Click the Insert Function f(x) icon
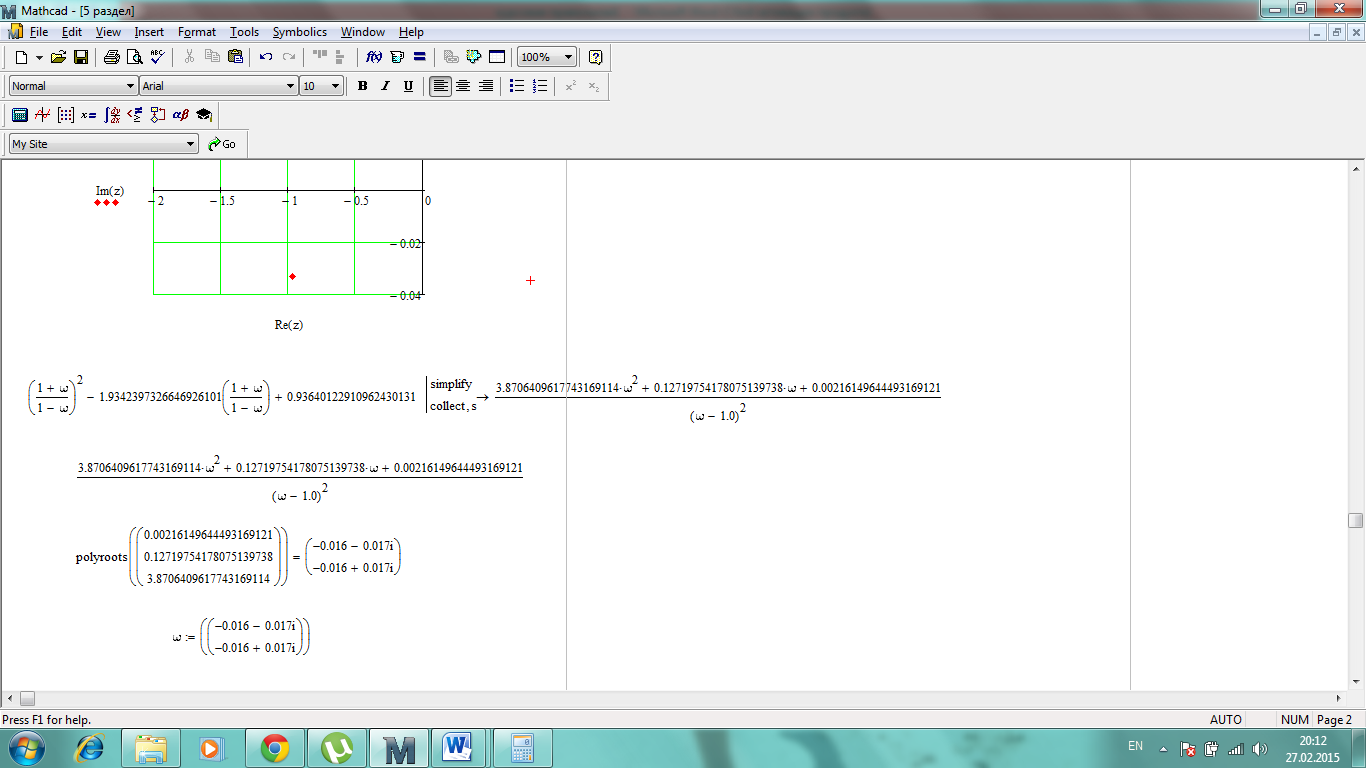The height and width of the screenshot is (768, 1366). click(x=375, y=57)
